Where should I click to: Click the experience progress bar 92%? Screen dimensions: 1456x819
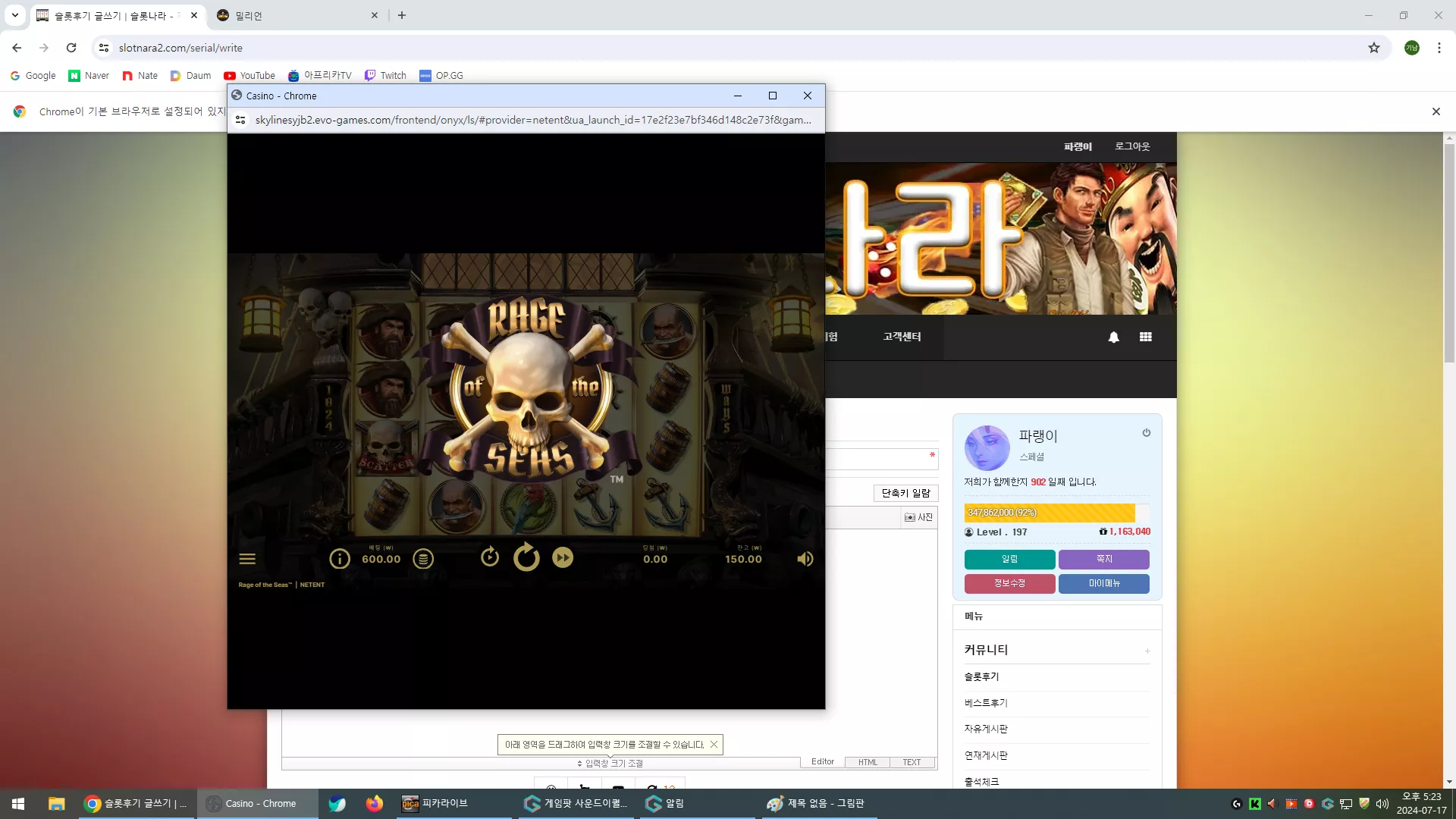pyautogui.click(x=1056, y=513)
